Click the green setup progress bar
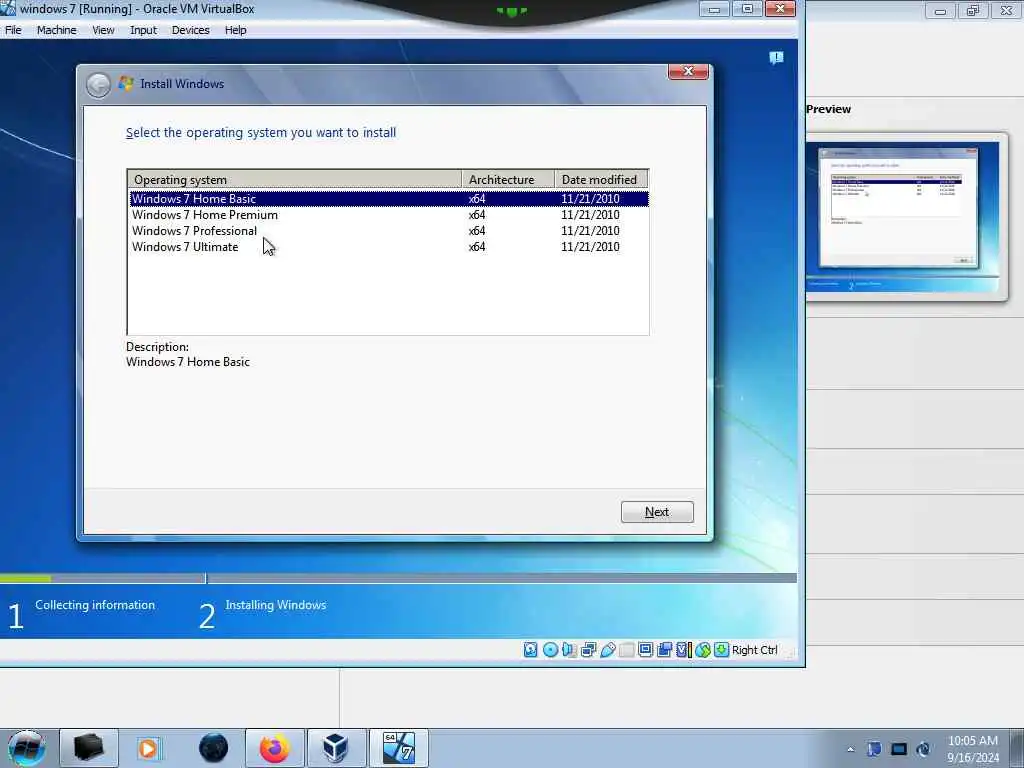 25,579
